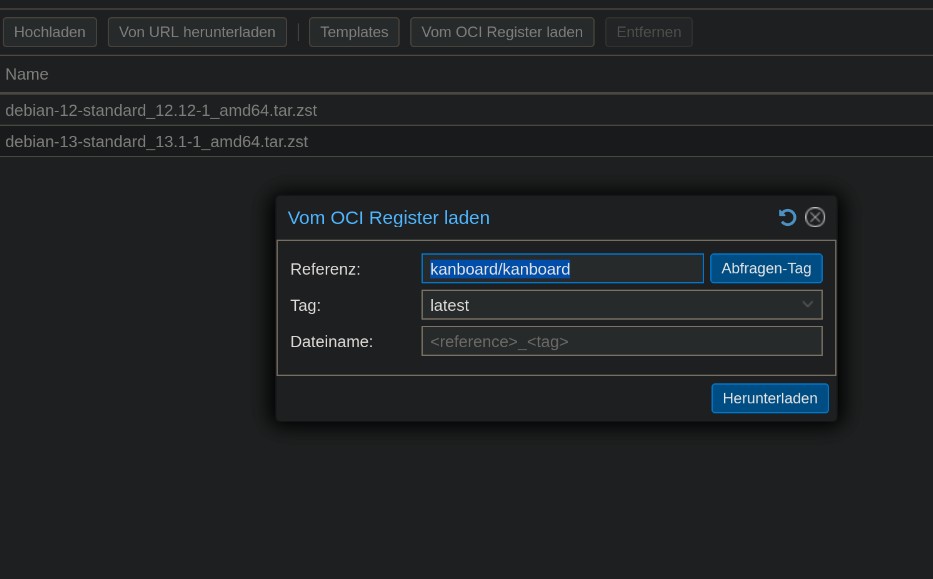Expand the Tag dropdown arrow
The width and height of the screenshot is (933, 579).
click(x=807, y=305)
